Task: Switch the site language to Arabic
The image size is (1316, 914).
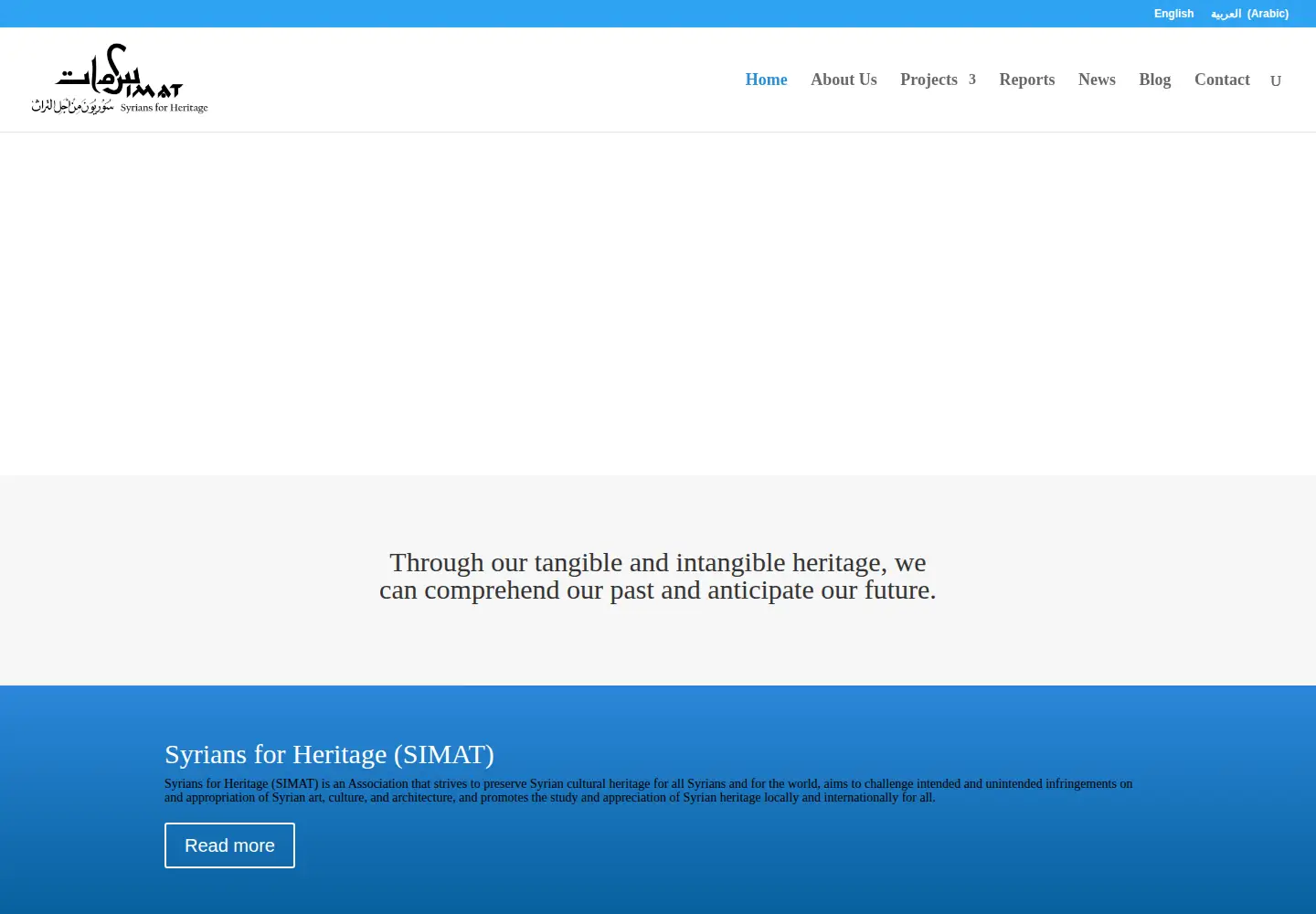Action: [1249, 14]
